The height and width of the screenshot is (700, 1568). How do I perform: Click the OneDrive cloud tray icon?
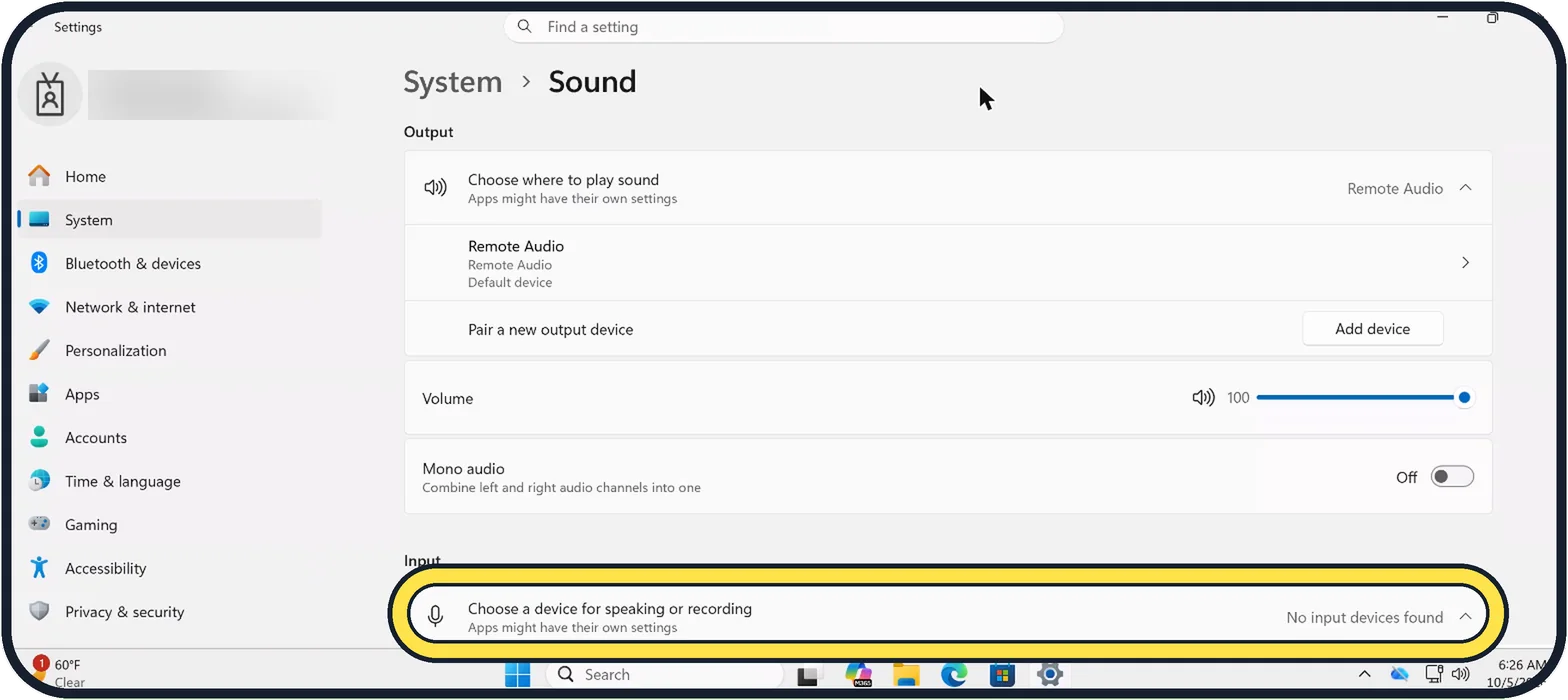tap(1399, 675)
